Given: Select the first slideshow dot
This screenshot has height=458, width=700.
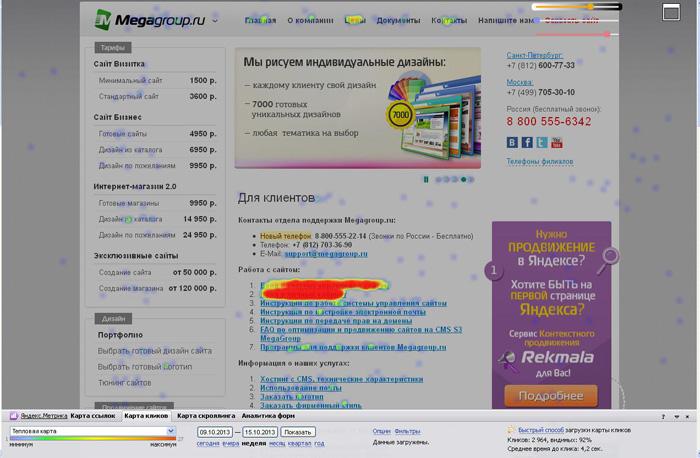Looking at the screenshot, I should [x=439, y=179].
